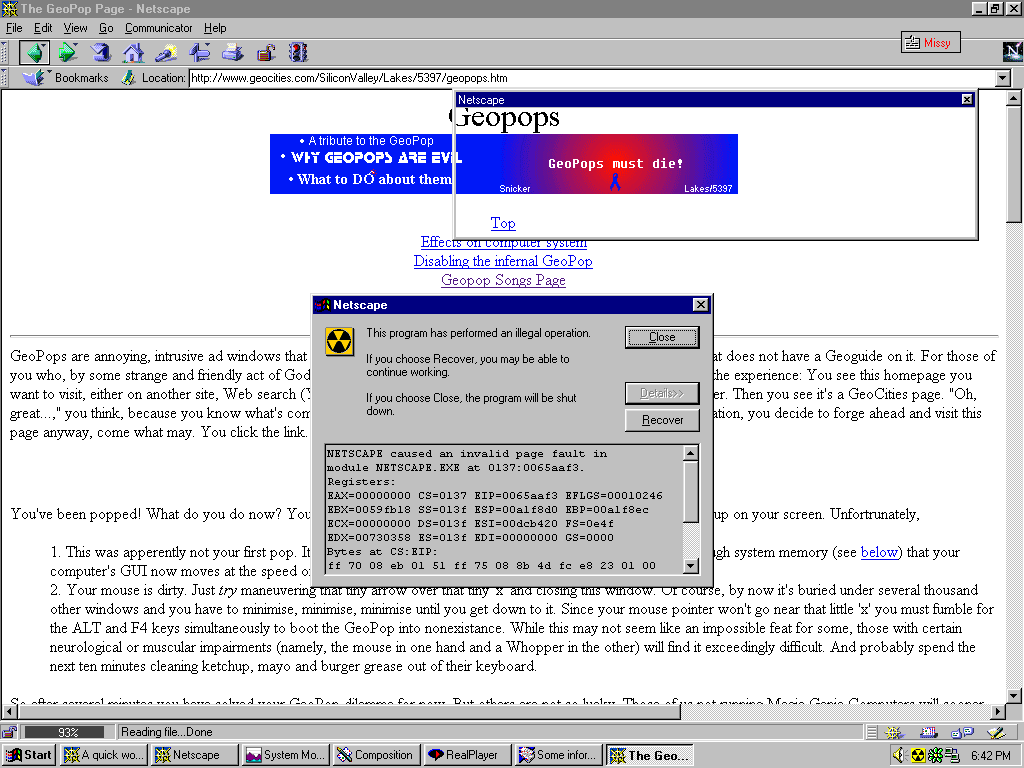Click 'Reading file...Done' status text
The width and height of the screenshot is (1024, 768).
167,732
